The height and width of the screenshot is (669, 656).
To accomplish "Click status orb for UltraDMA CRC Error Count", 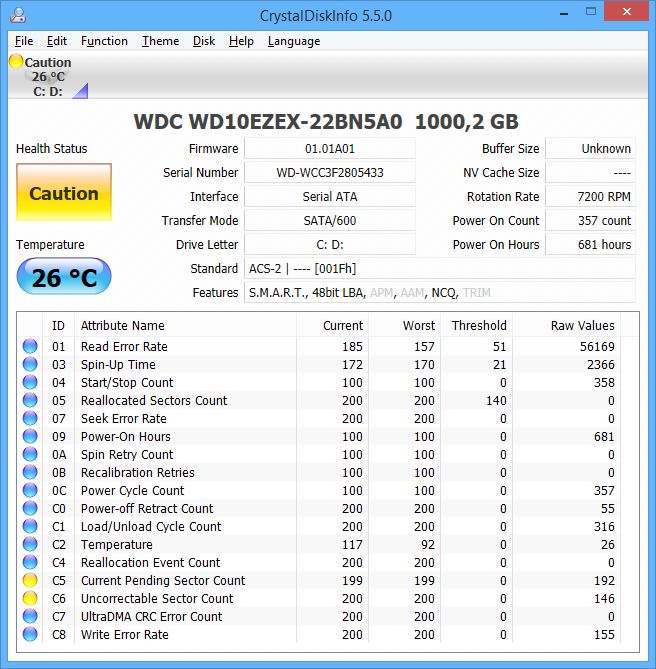I will pos(30,616).
